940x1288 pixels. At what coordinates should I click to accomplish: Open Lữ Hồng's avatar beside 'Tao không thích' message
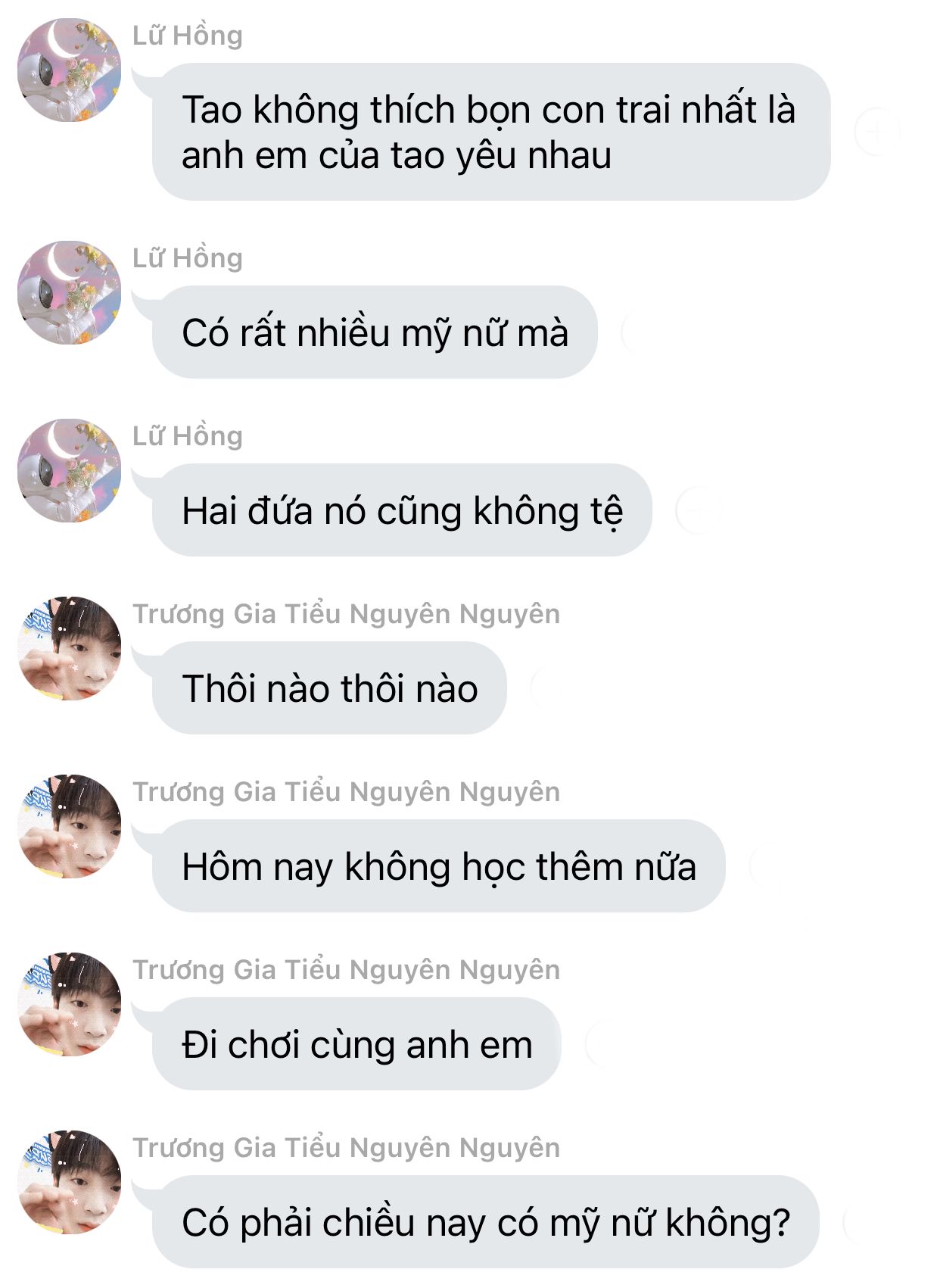pos(69,70)
